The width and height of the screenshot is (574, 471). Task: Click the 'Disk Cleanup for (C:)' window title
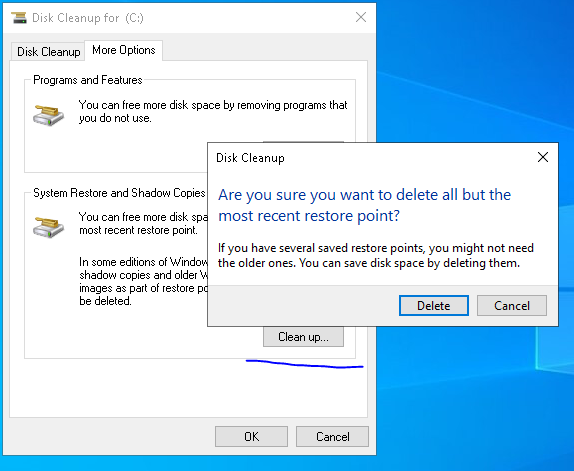(88, 18)
